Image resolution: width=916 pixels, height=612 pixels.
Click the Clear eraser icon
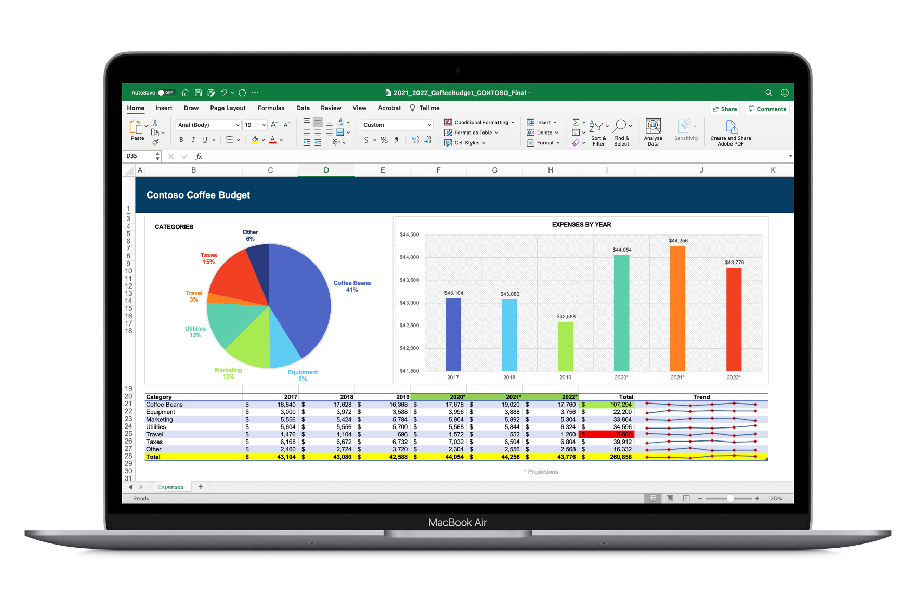[575, 142]
